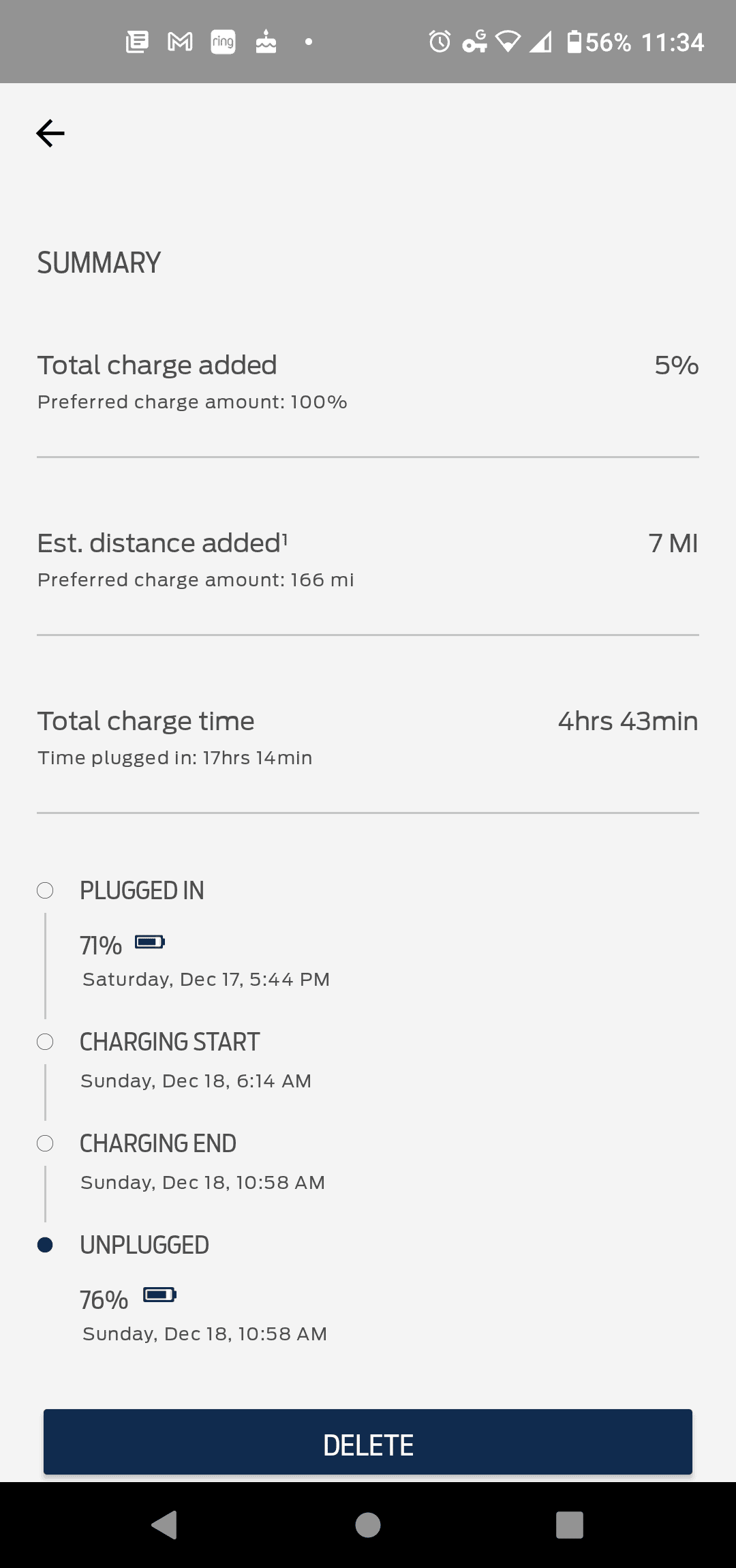
Task: Tap the Total charge time row
Action: [368, 738]
